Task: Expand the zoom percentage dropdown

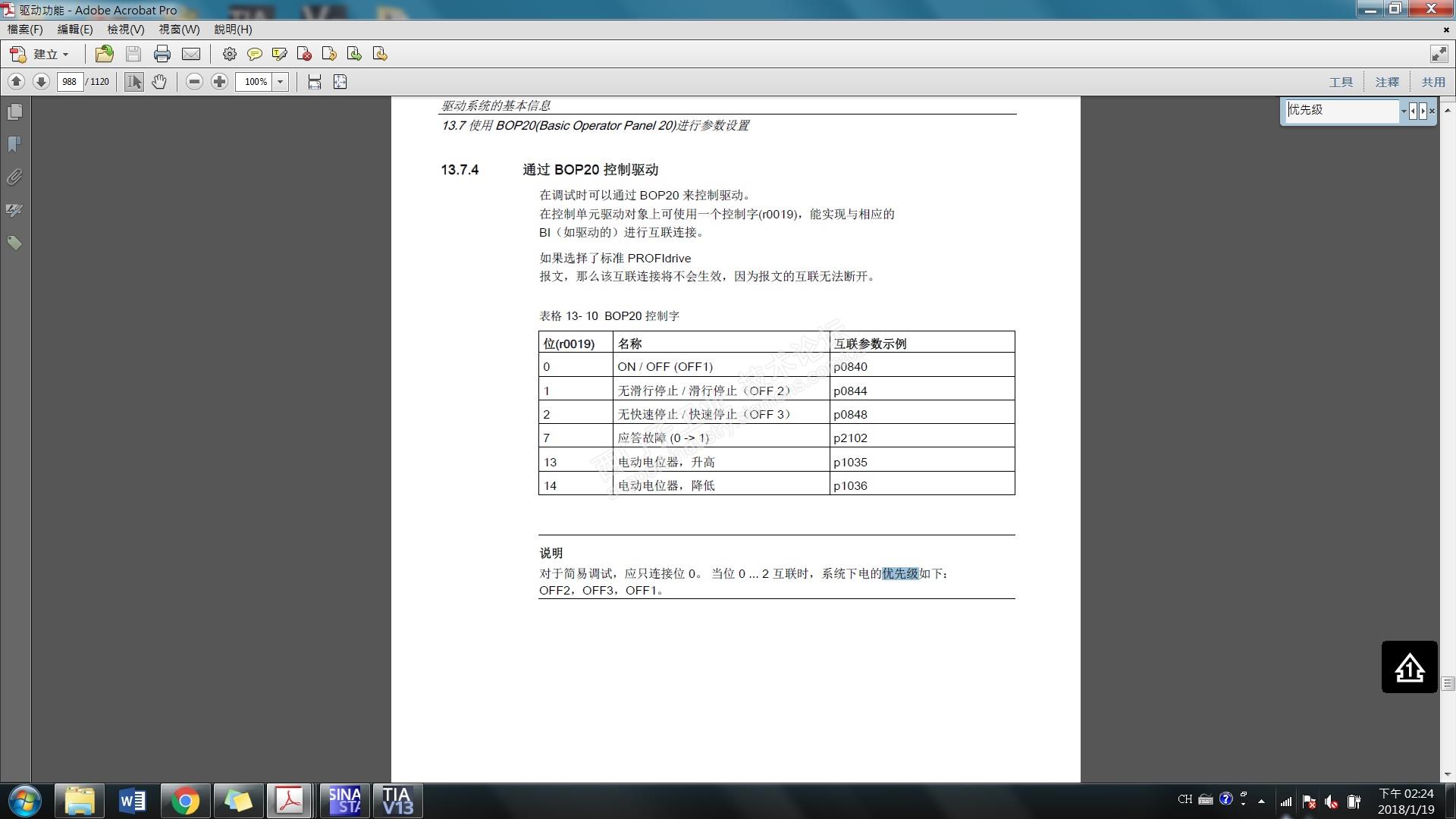Action: point(281,82)
